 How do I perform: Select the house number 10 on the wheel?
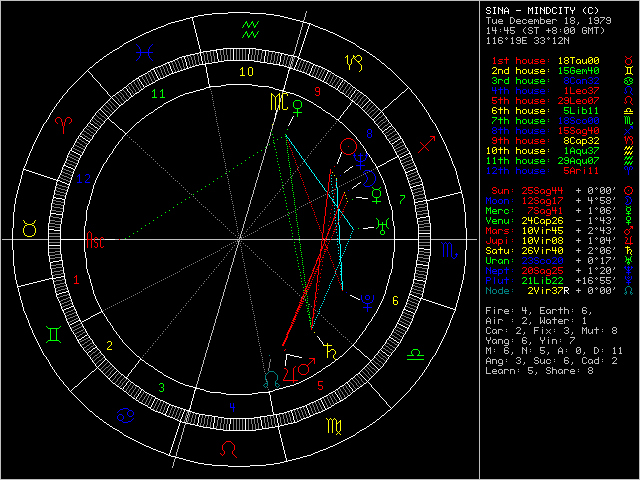[247, 72]
